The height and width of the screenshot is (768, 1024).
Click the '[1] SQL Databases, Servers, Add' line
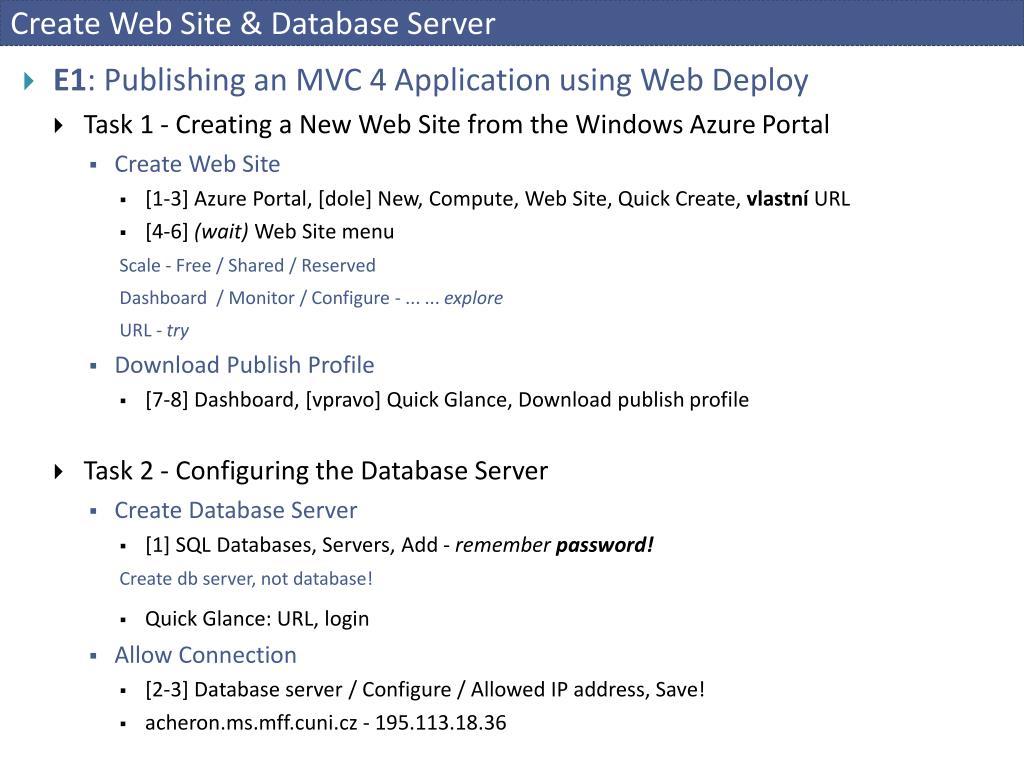[400, 545]
